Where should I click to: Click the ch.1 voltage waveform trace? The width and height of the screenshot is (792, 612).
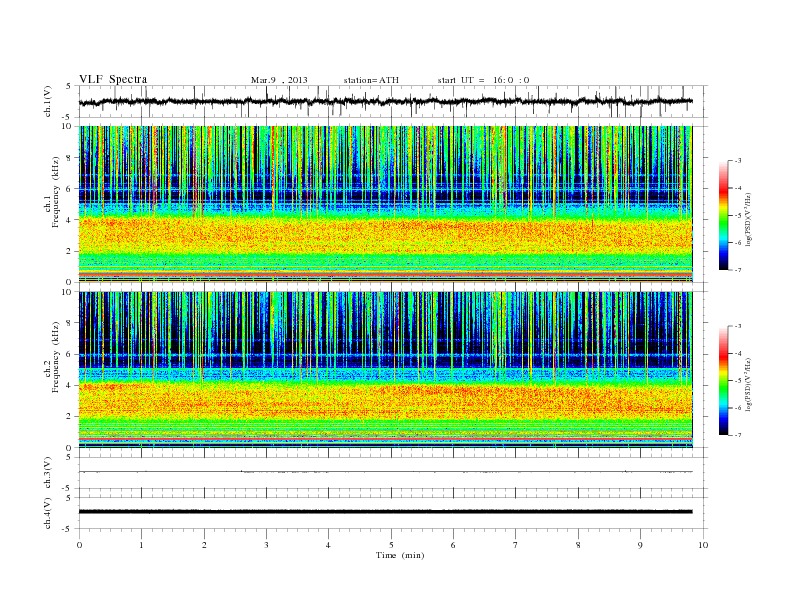click(x=385, y=101)
